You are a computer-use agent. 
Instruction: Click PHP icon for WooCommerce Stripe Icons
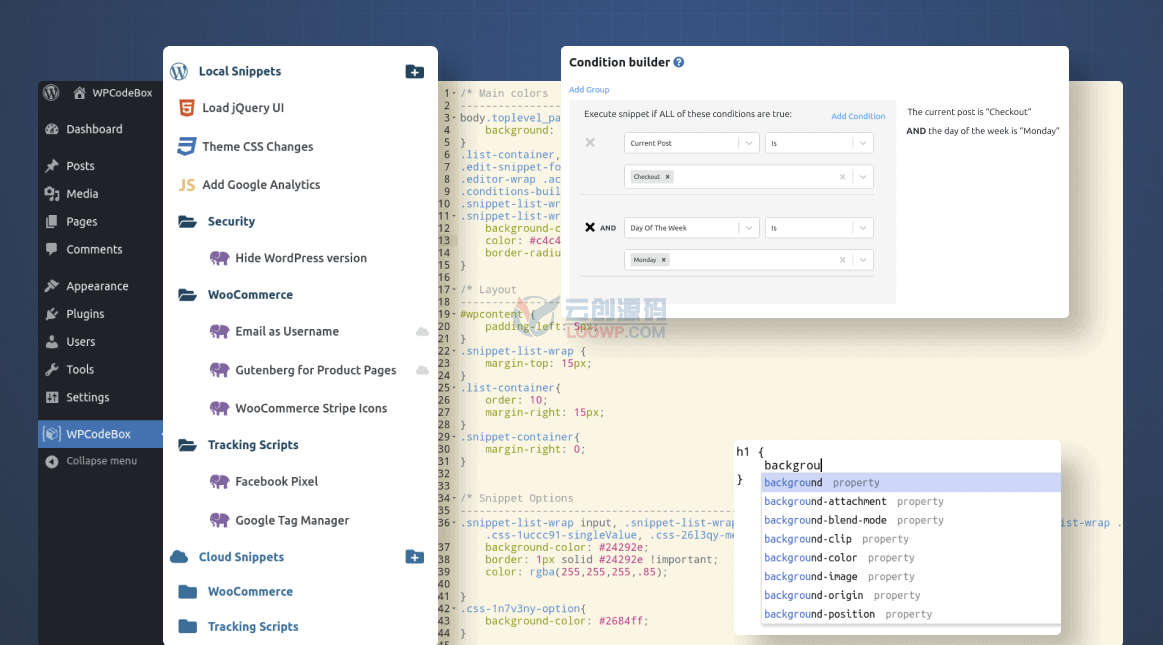point(219,408)
